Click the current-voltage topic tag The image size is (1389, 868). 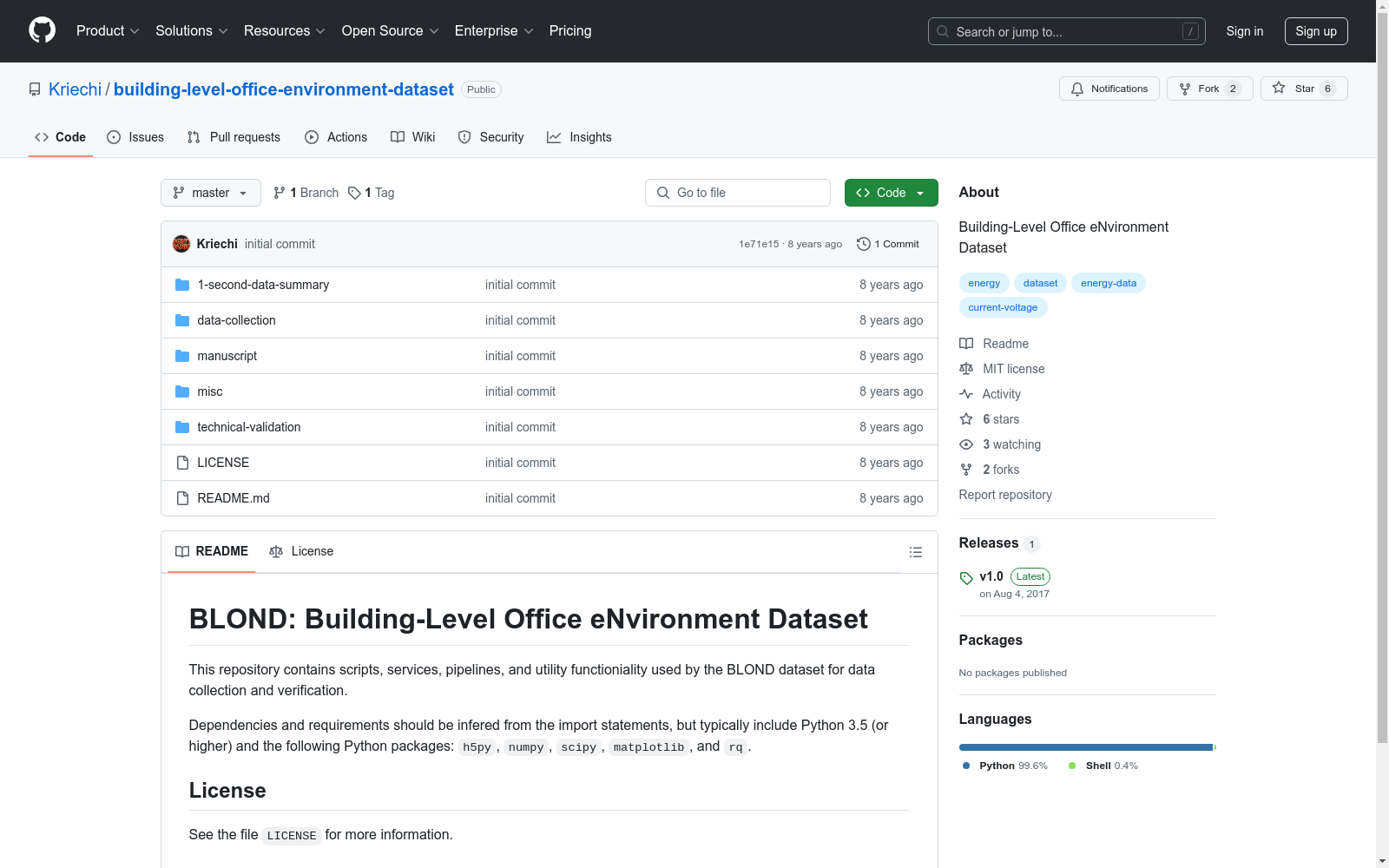1003,307
